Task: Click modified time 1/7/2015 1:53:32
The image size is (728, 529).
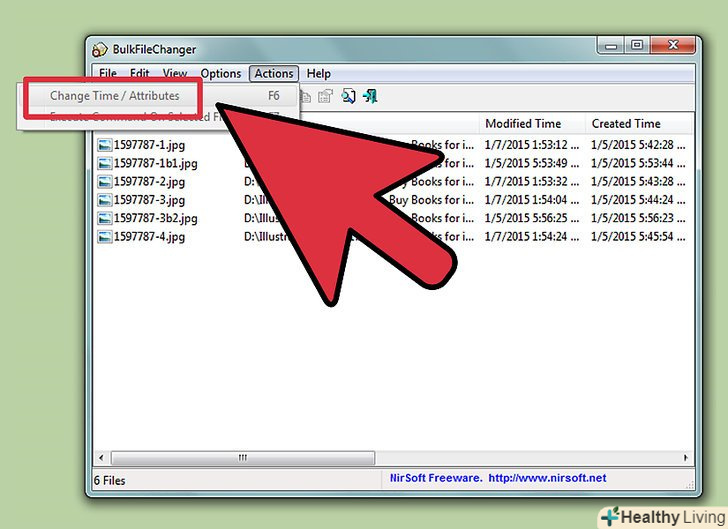Action: (x=532, y=182)
